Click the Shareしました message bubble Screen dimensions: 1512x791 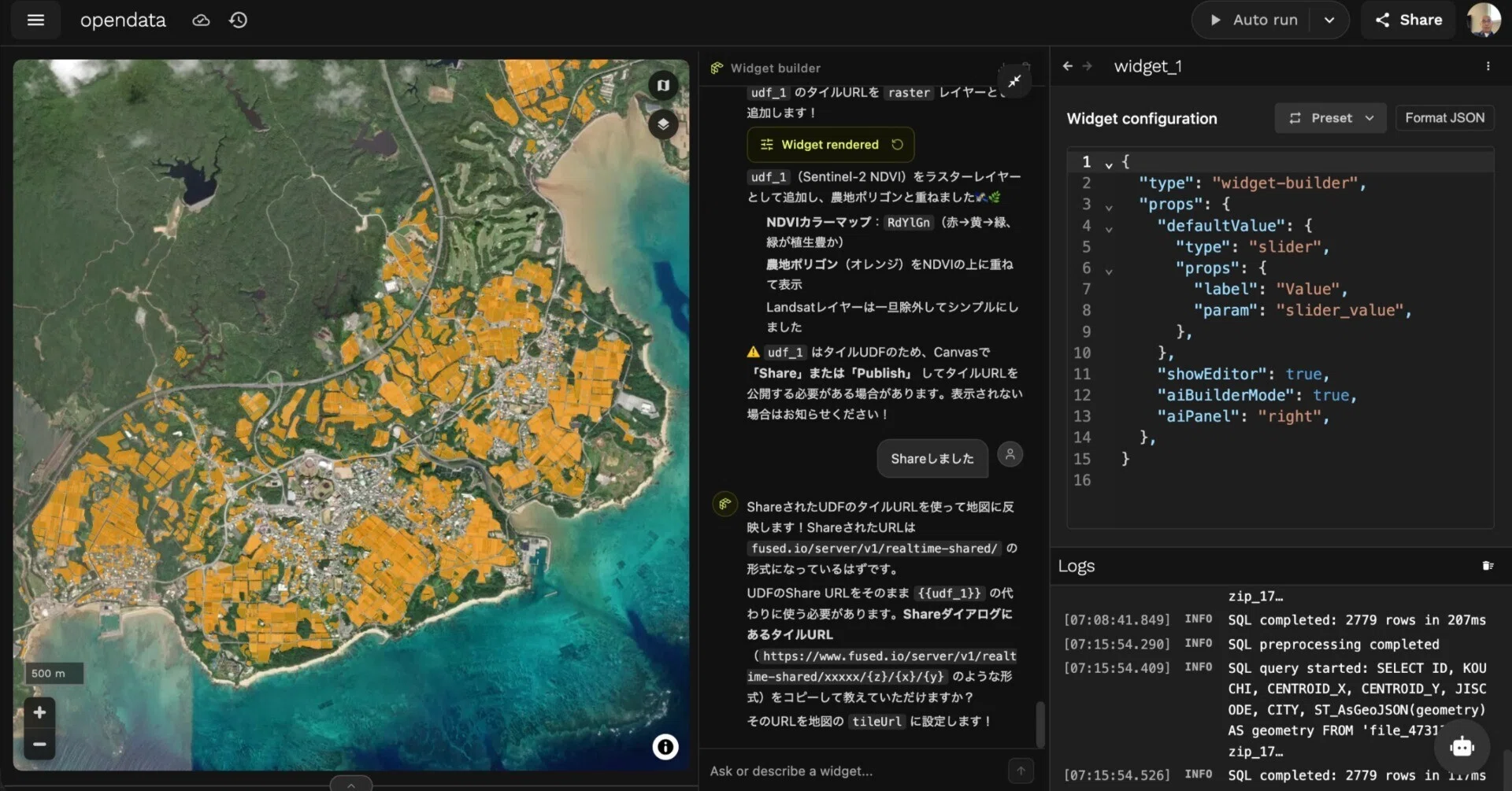932,459
